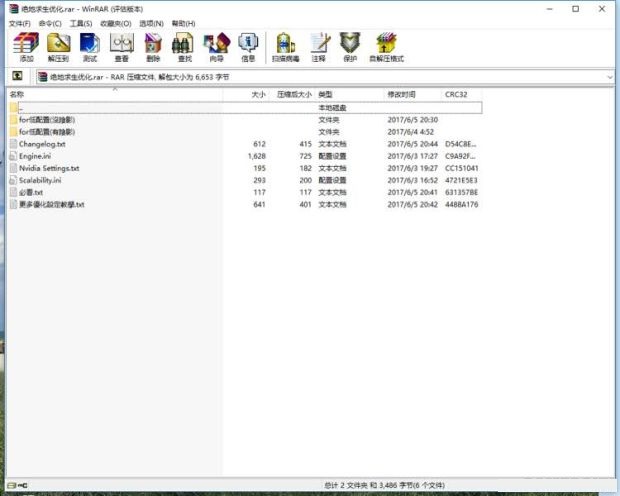Expand the archive path dropdown arrow

point(610,77)
